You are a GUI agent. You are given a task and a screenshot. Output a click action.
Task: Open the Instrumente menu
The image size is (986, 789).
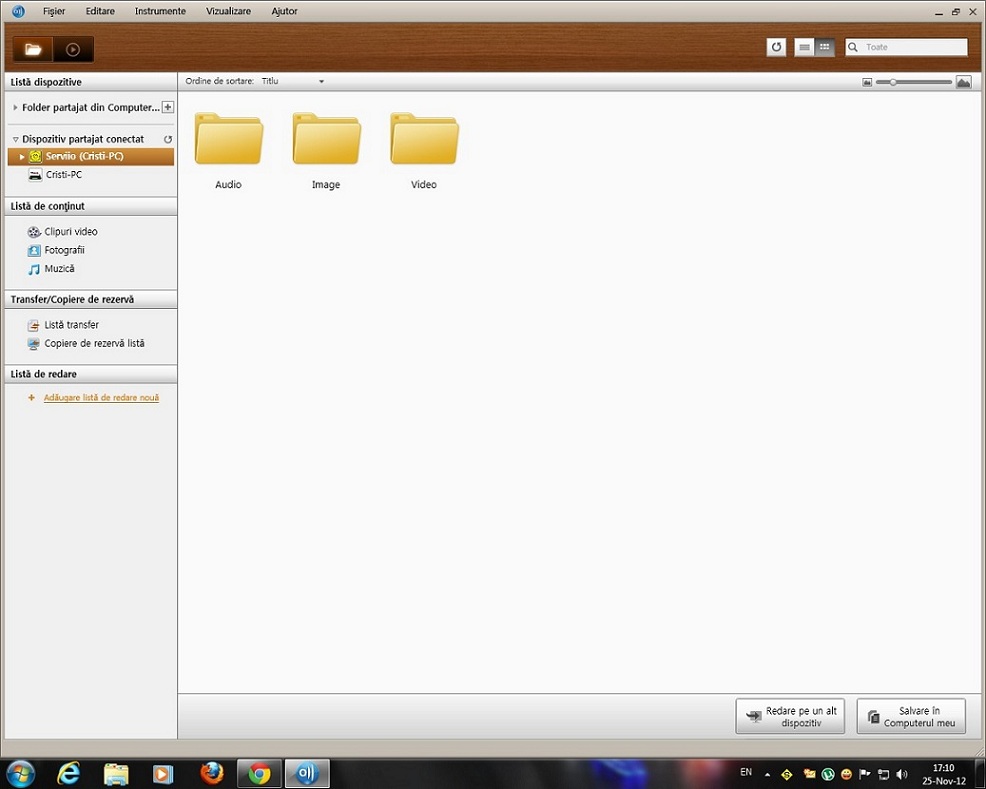tap(160, 11)
